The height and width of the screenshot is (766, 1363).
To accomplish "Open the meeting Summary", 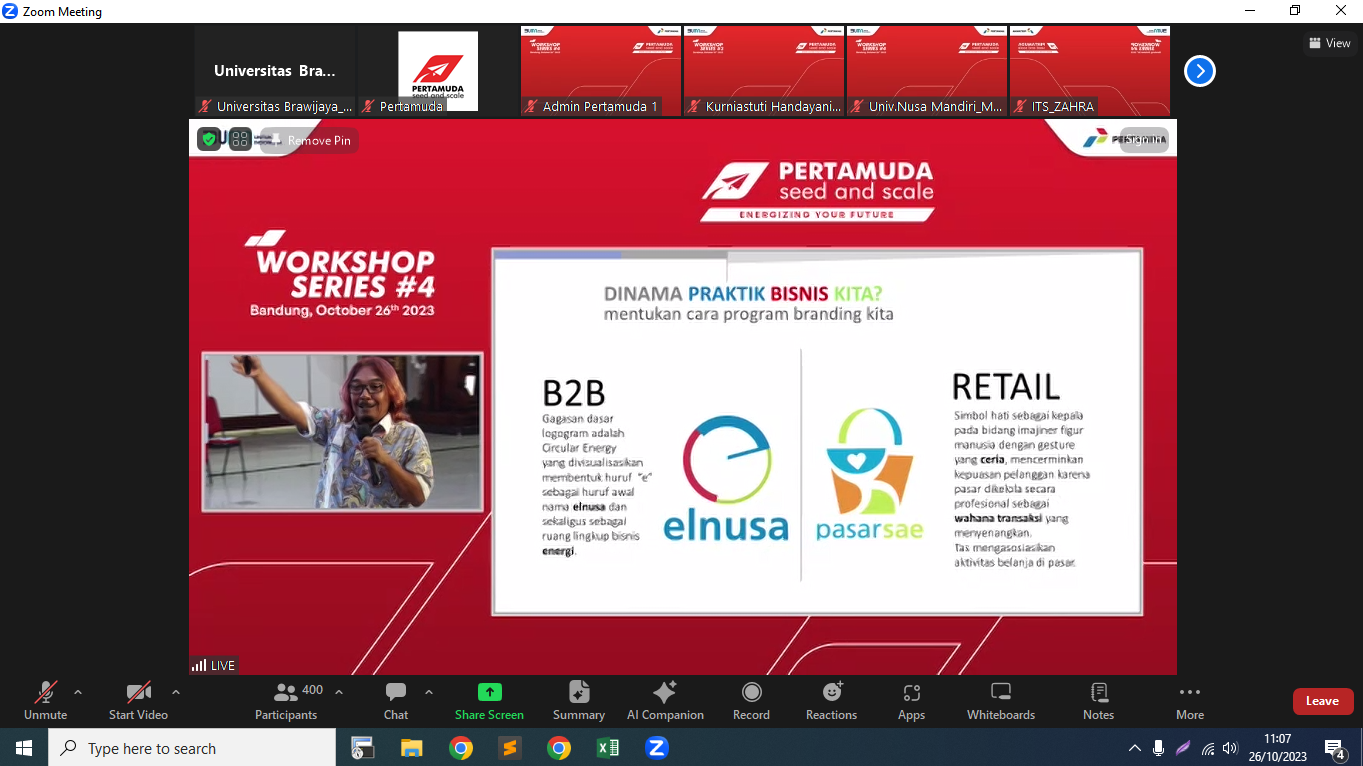I will click(x=579, y=700).
